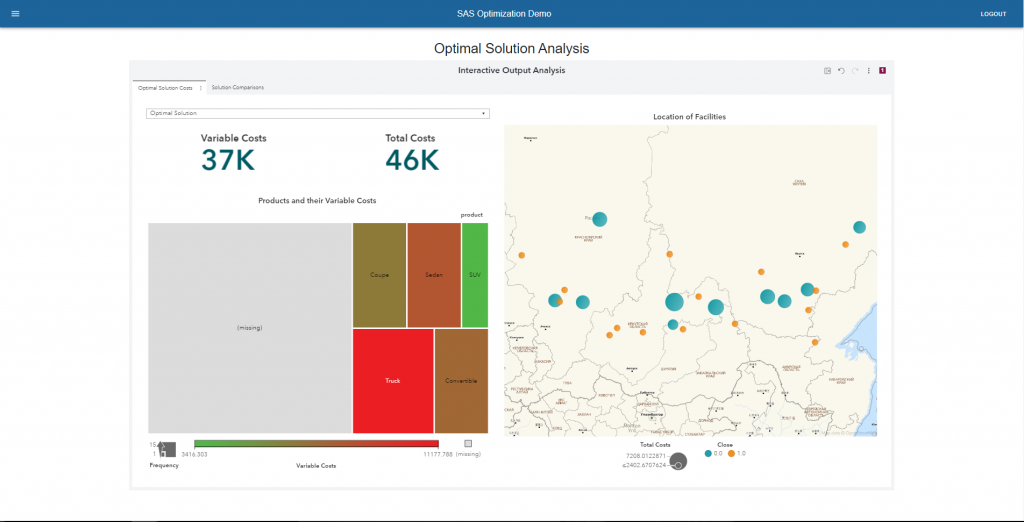Click the Truck tile in the treemap
The width and height of the screenshot is (1024, 522).
392,381
